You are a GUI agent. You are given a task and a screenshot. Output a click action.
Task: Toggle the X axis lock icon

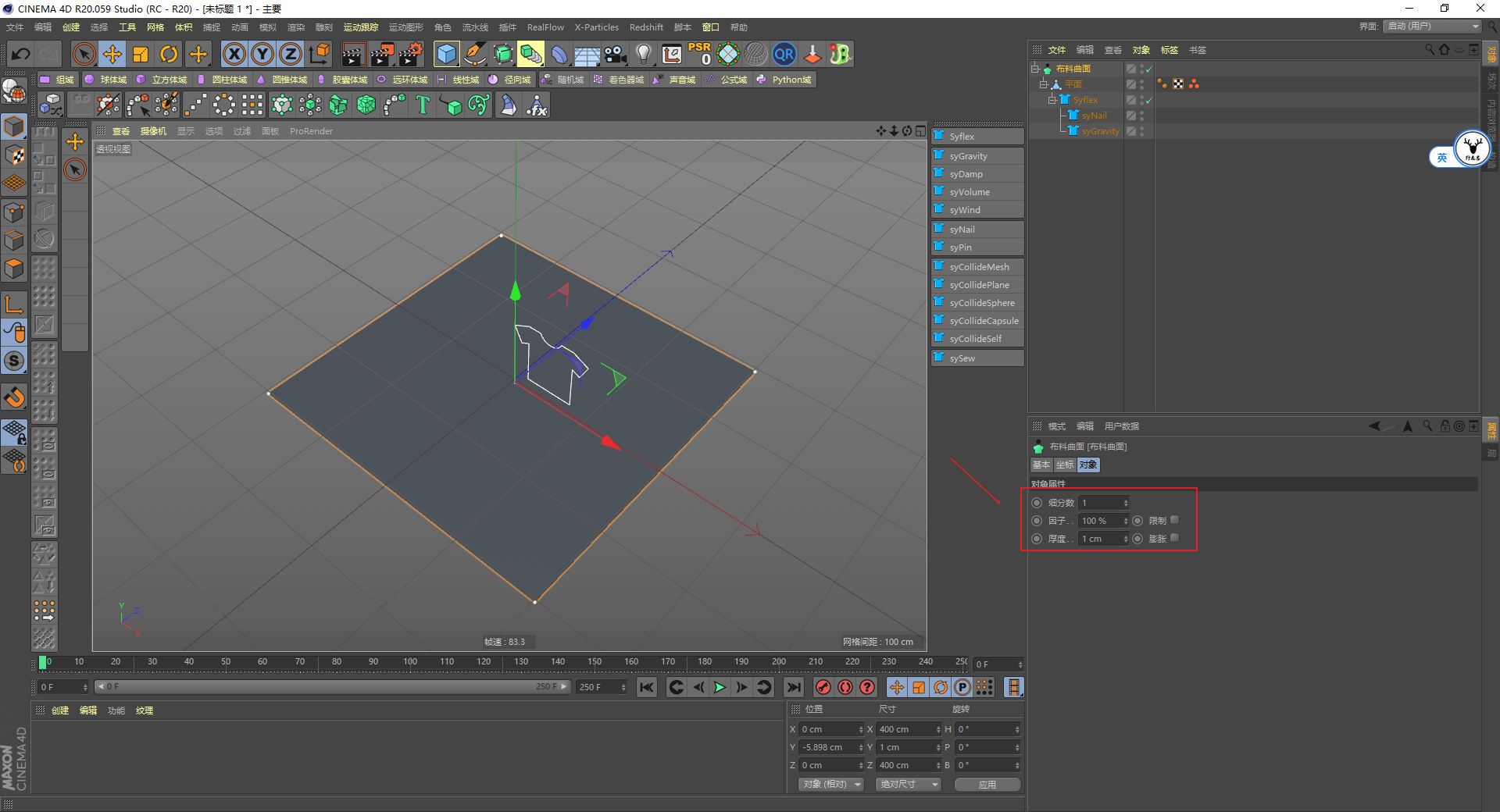(x=234, y=55)
